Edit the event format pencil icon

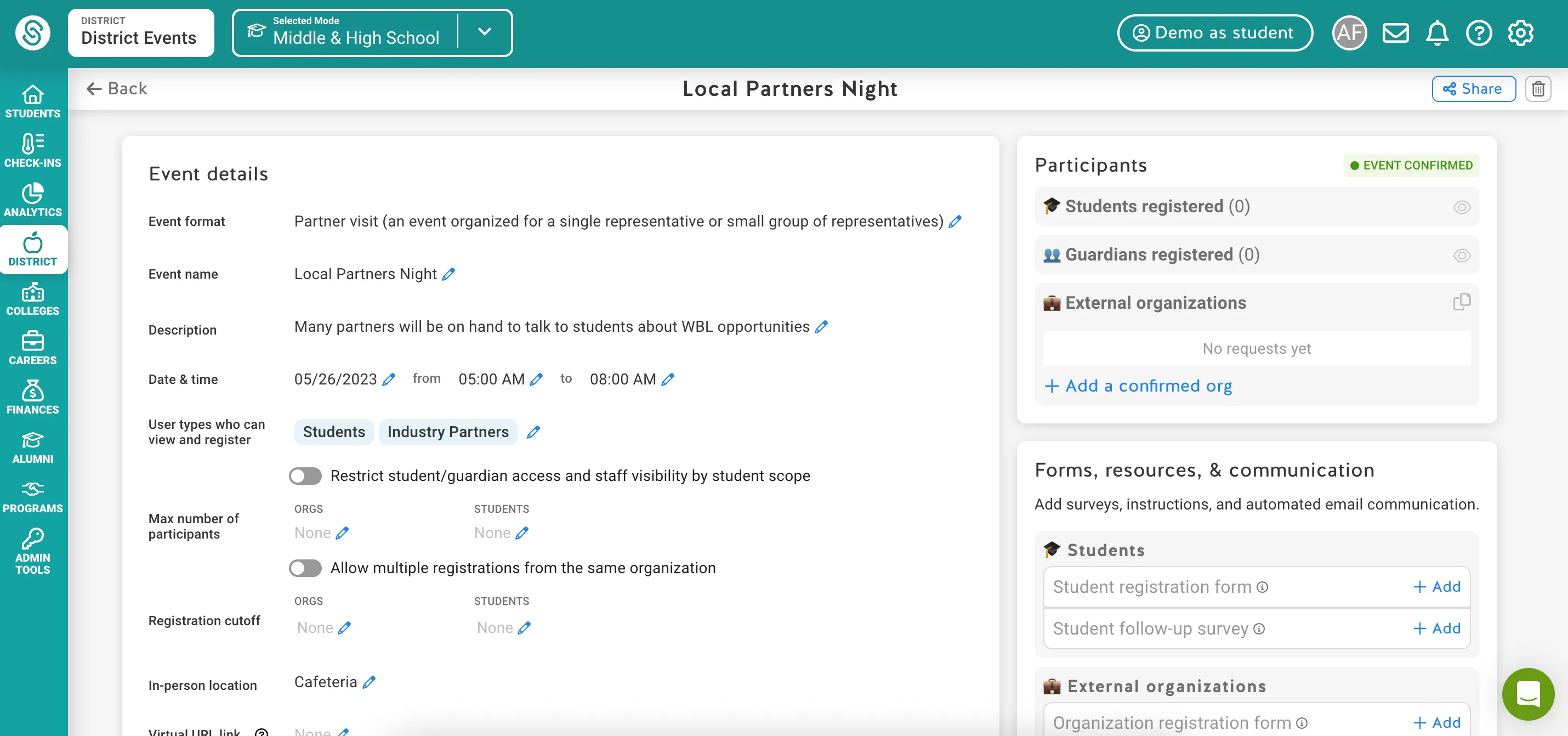click(x=956, y=221)
